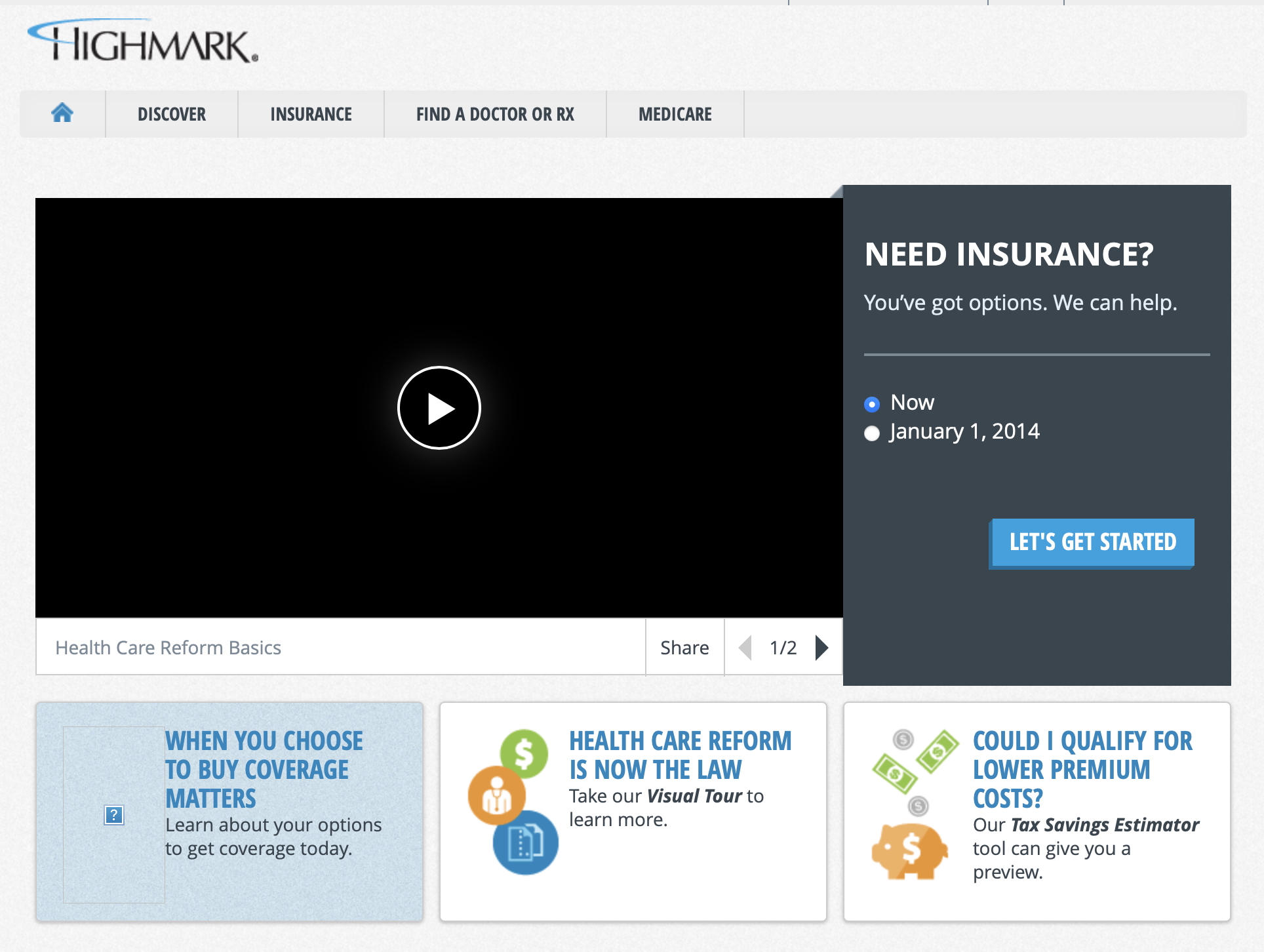Screen dimensions: 1264x952
Task: Click 'You've got options. We can help.' text
Action: tap(1020, 303)
